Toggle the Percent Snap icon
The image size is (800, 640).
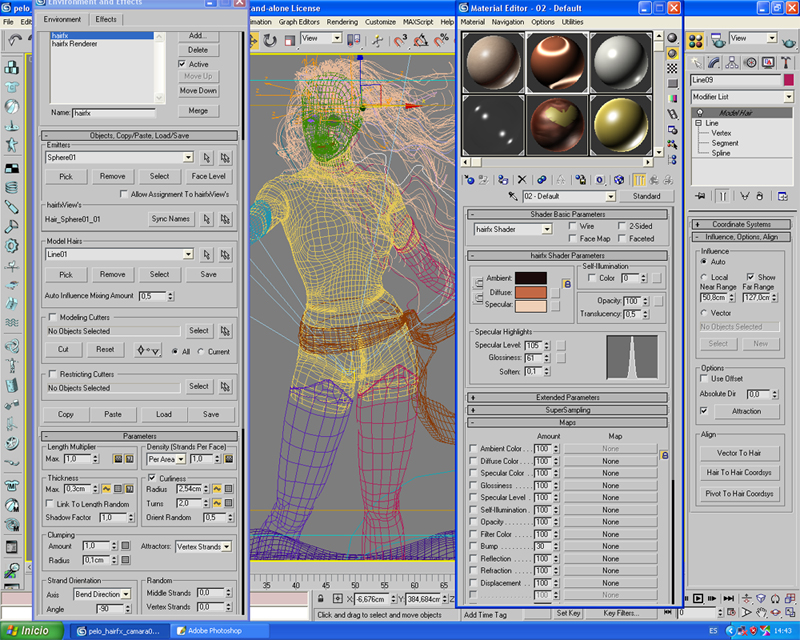(441, 40)
